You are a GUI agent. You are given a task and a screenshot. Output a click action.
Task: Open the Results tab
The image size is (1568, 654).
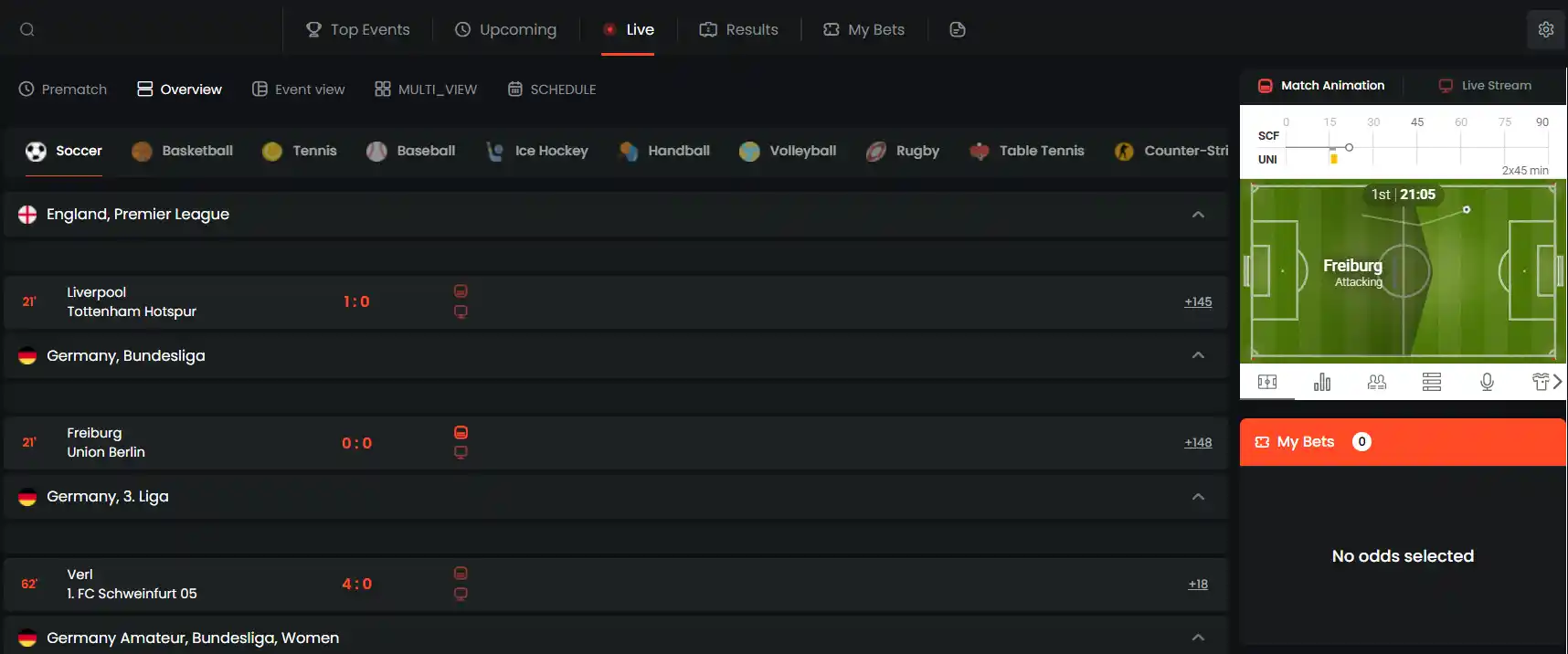(x=738, y=29)
